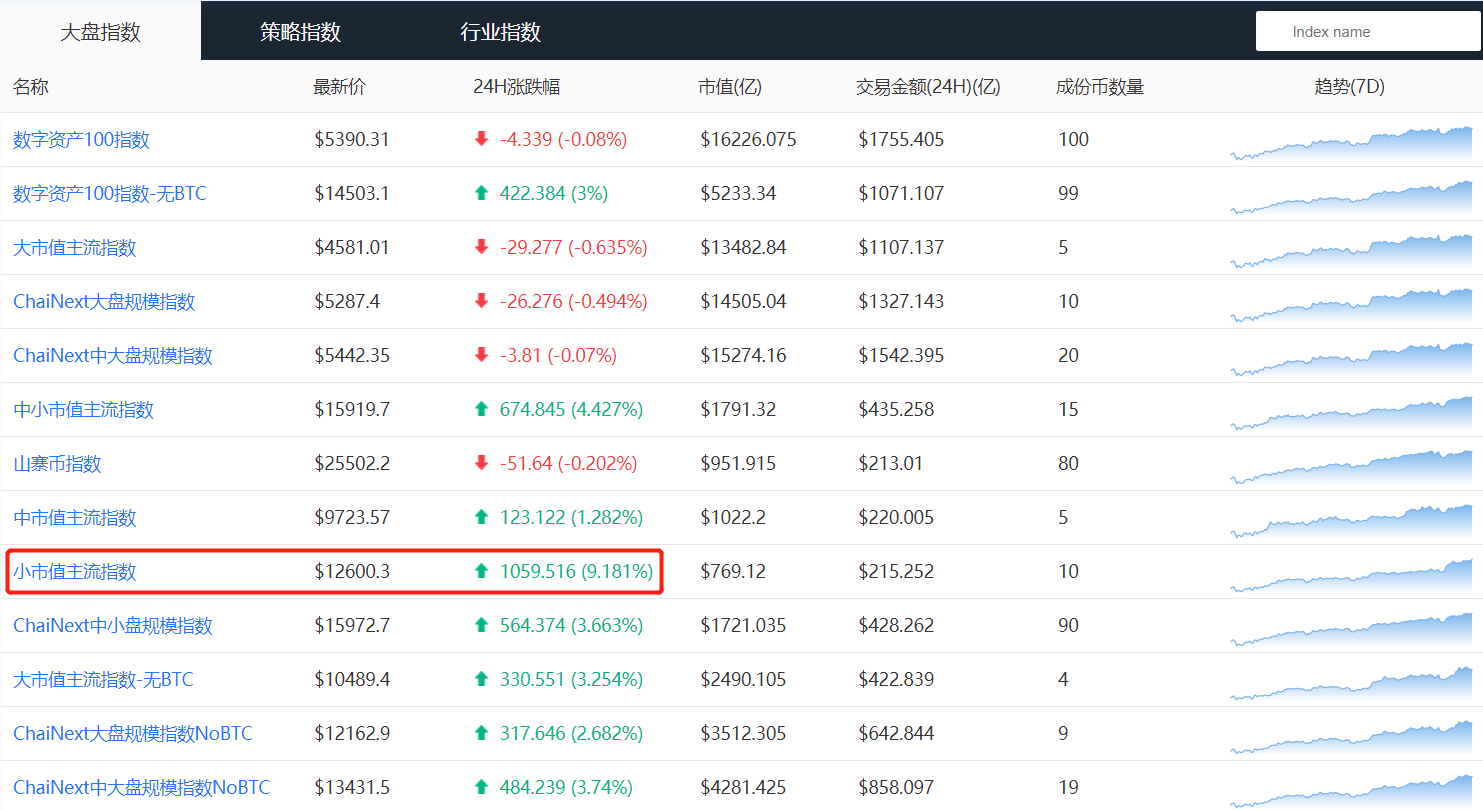Click the green up arrow beside 1059.516
Screen dimensions: 1483x810
pos(481,571)
